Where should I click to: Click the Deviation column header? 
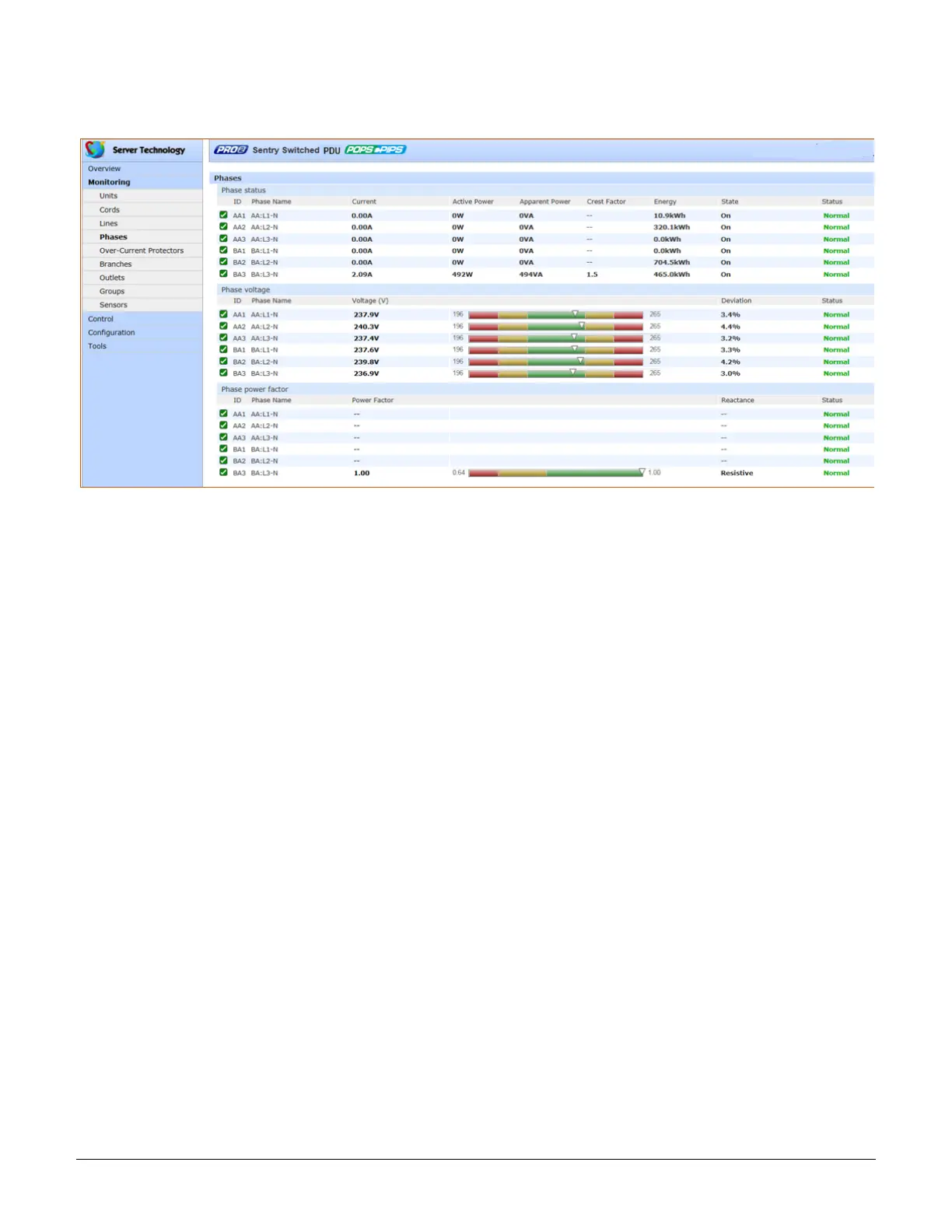(x=736, y=300)
